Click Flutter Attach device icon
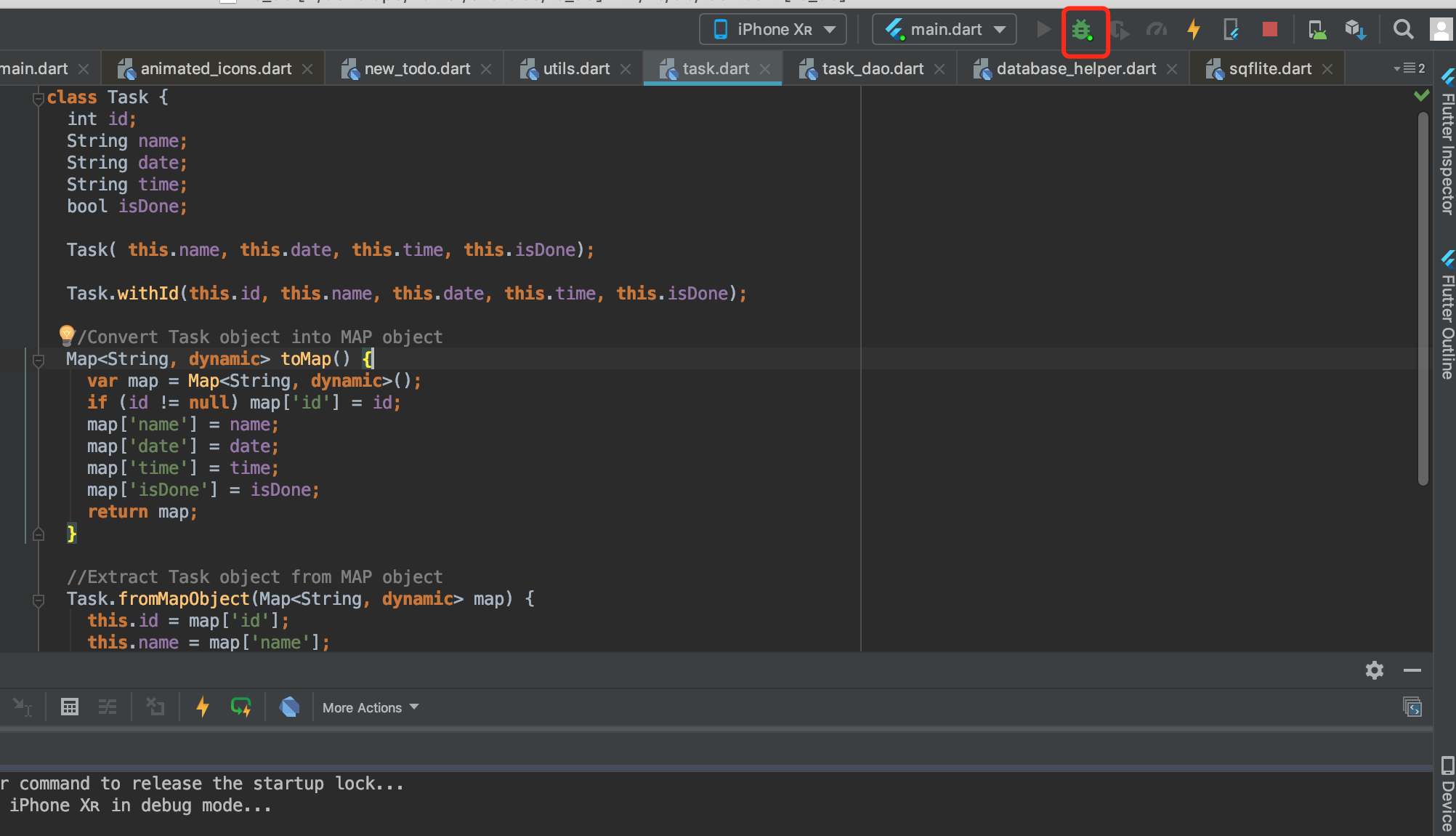Viewport: 1456px width, 836px height. (x=1231, y=30)
